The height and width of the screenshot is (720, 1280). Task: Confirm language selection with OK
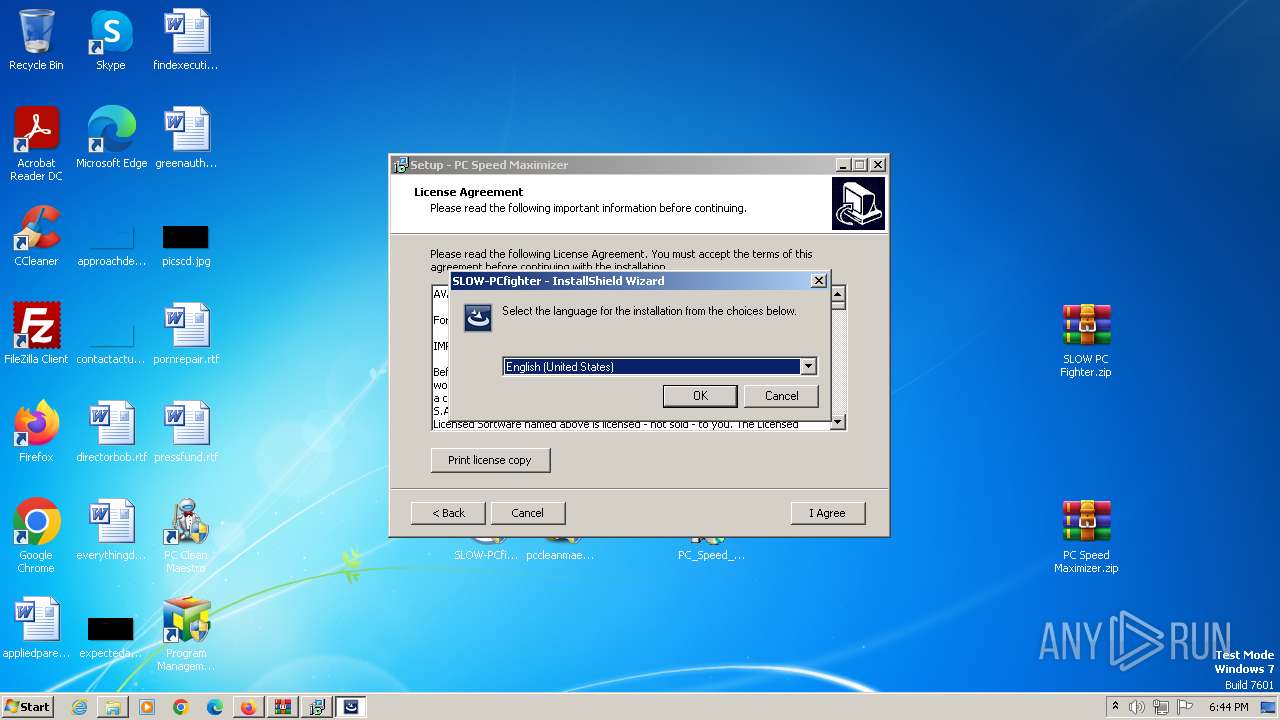coord(700,396)
